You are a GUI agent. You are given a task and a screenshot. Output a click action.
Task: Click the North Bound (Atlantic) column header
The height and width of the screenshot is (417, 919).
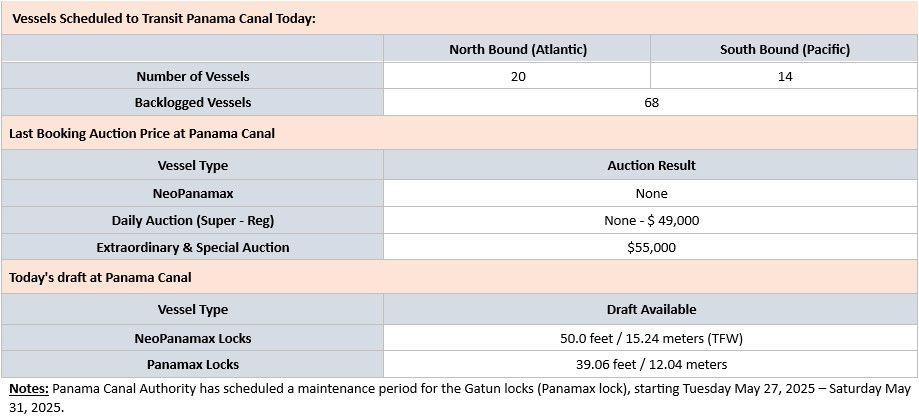(x=517, y=49)
